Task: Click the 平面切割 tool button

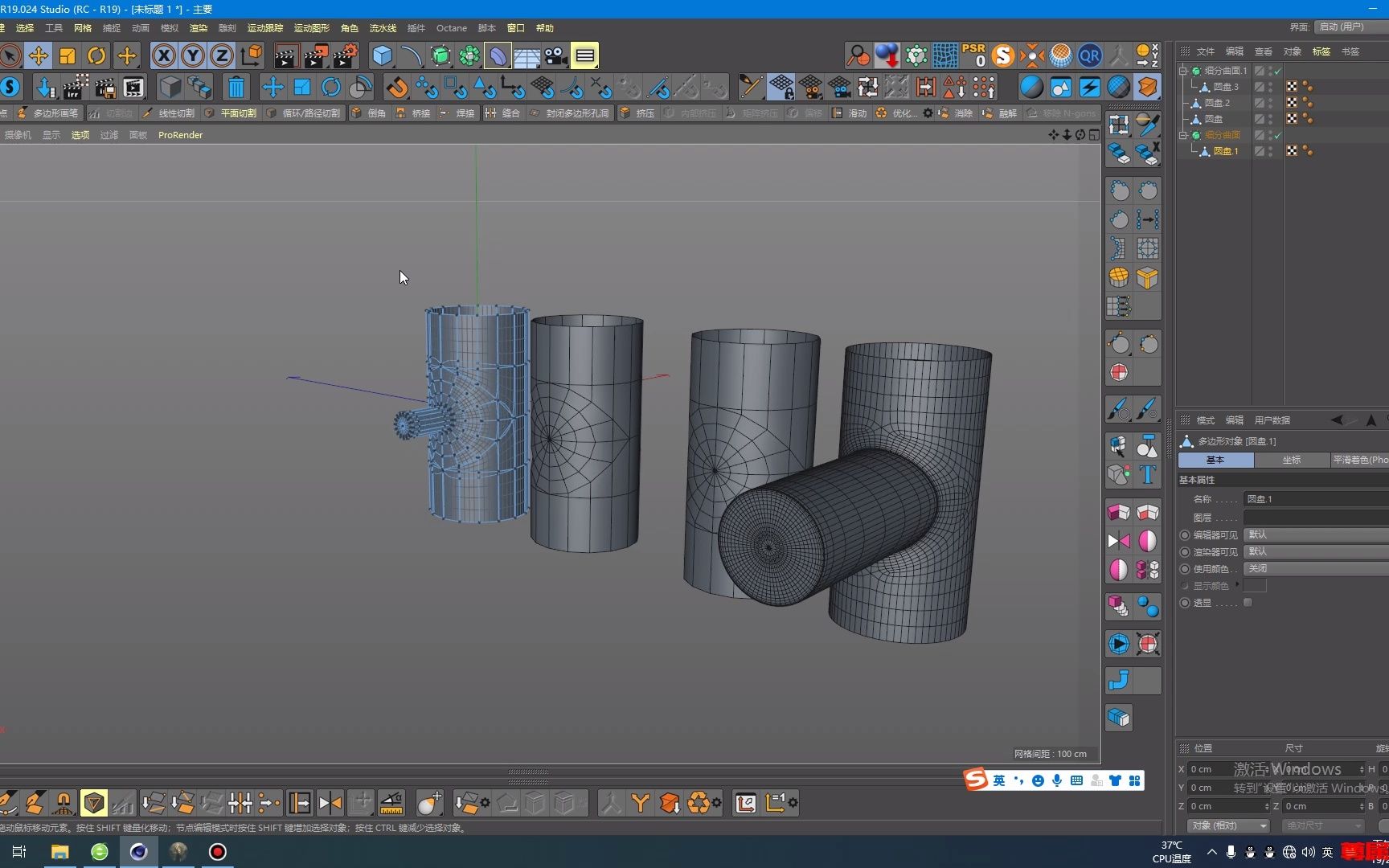Action: point(231,113)
